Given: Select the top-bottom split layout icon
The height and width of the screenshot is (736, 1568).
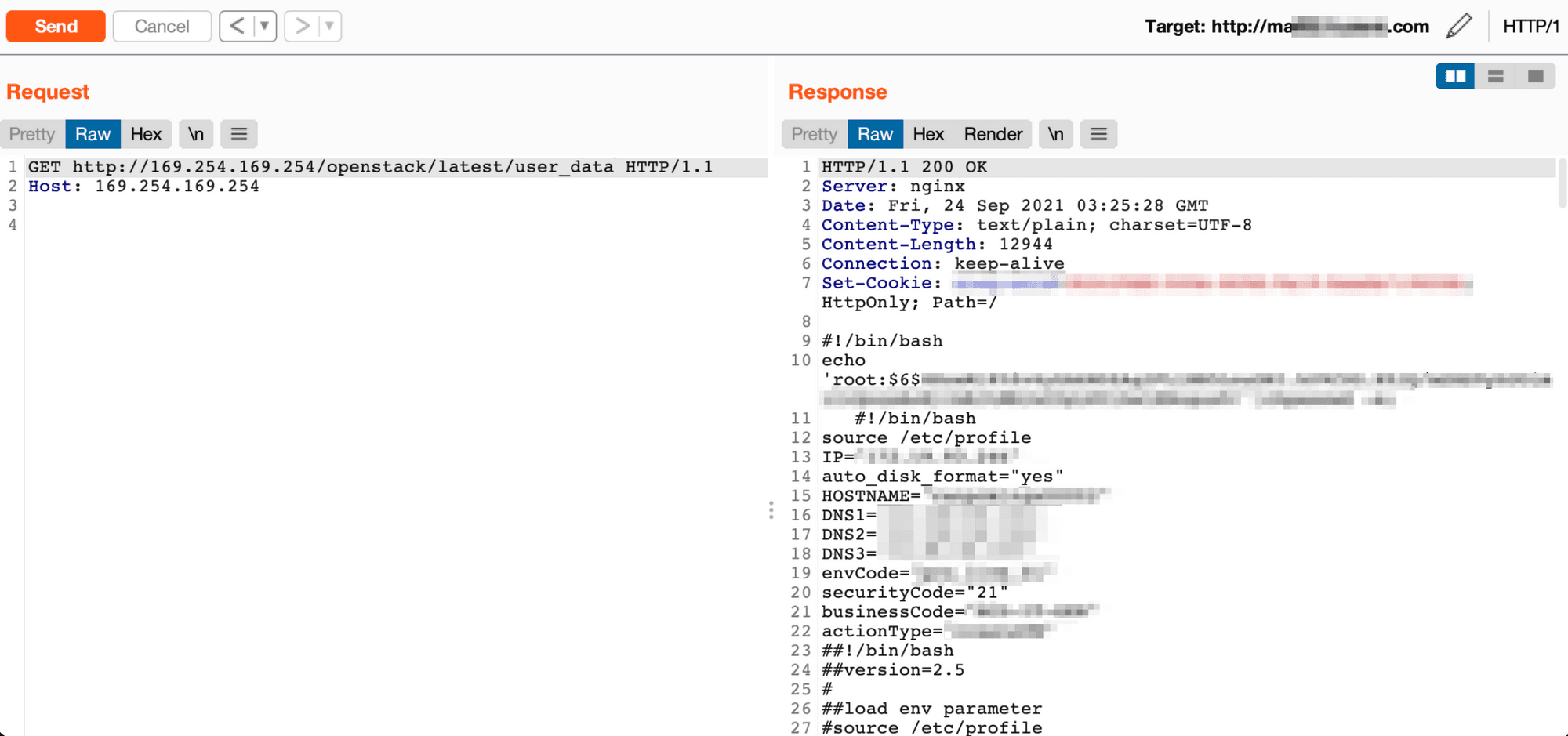Looking at the screenshot, I should 1495,76.
